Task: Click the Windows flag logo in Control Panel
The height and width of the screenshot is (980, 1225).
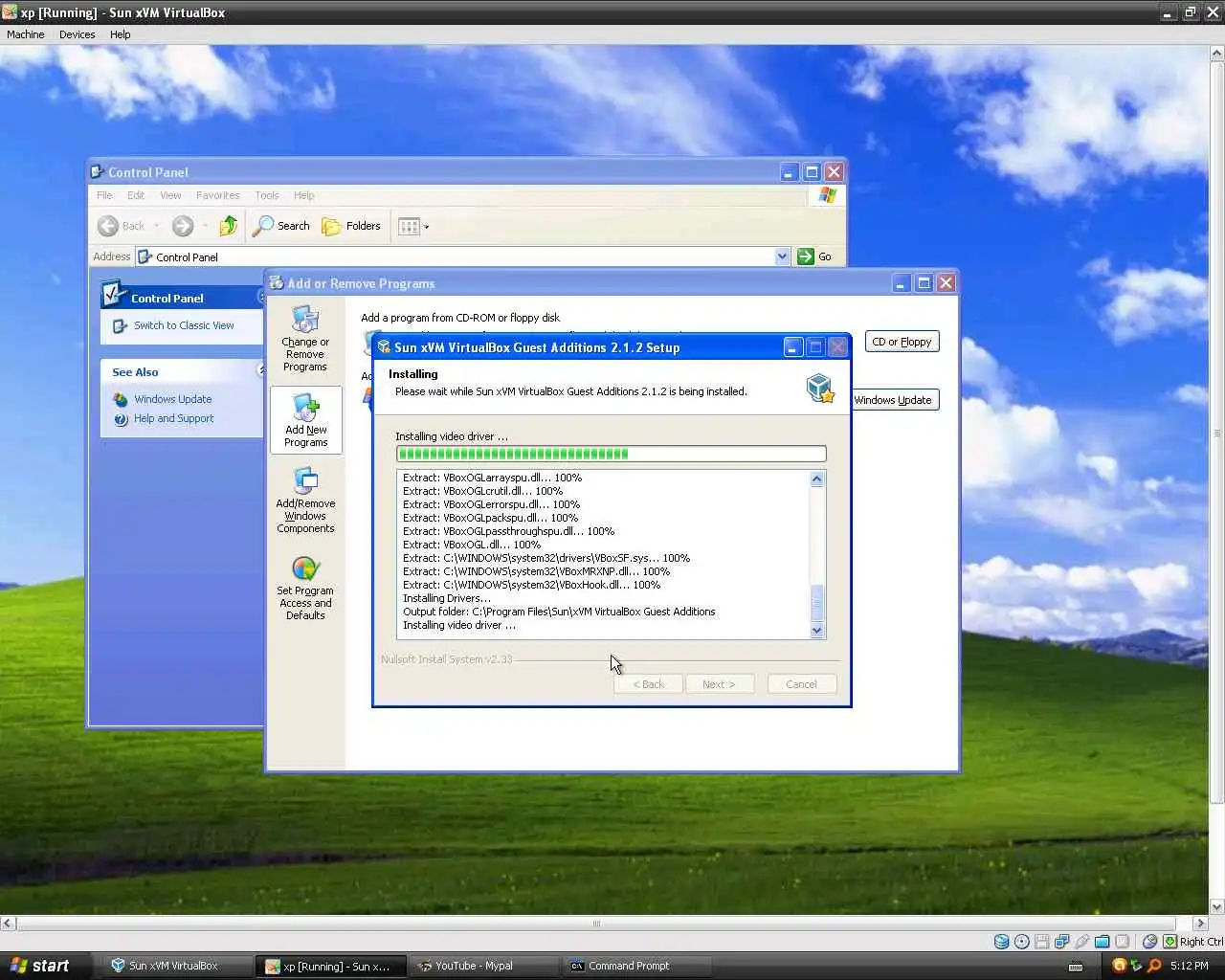Action: (828, 195)
